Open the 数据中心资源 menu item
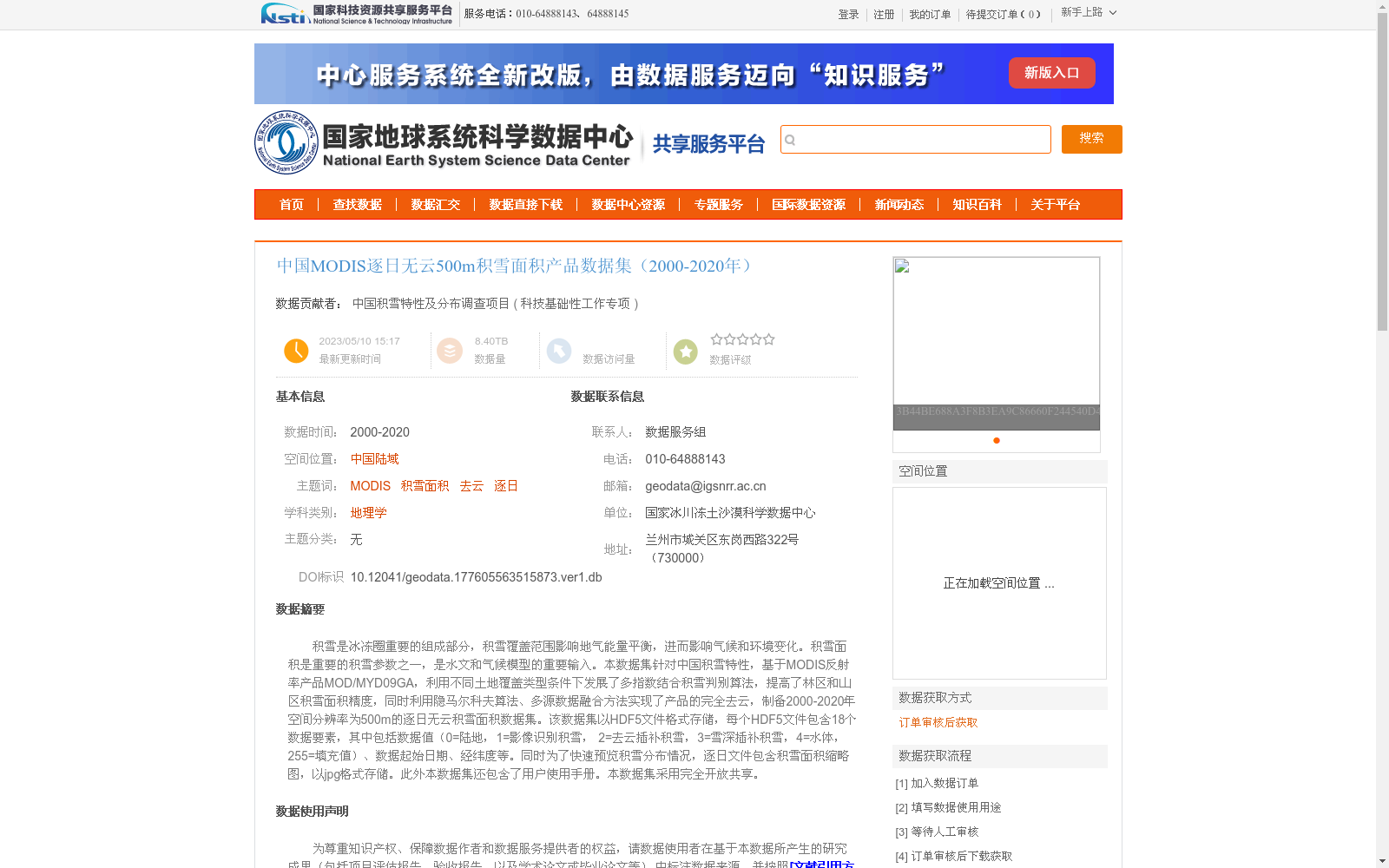This screenshot has width=1389, height=868. (x=629, y=205)
